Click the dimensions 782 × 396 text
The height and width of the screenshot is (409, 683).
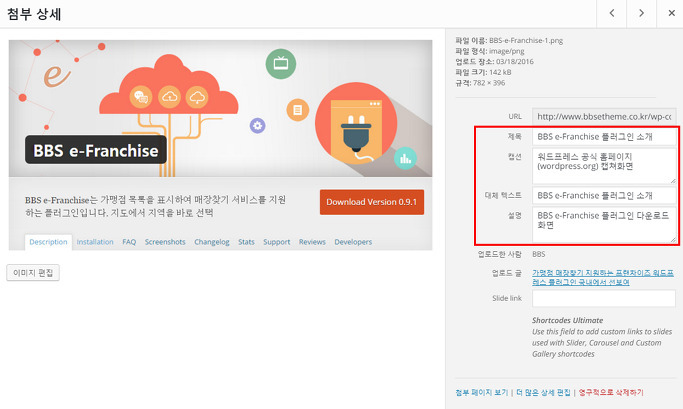tap(489, 83)
